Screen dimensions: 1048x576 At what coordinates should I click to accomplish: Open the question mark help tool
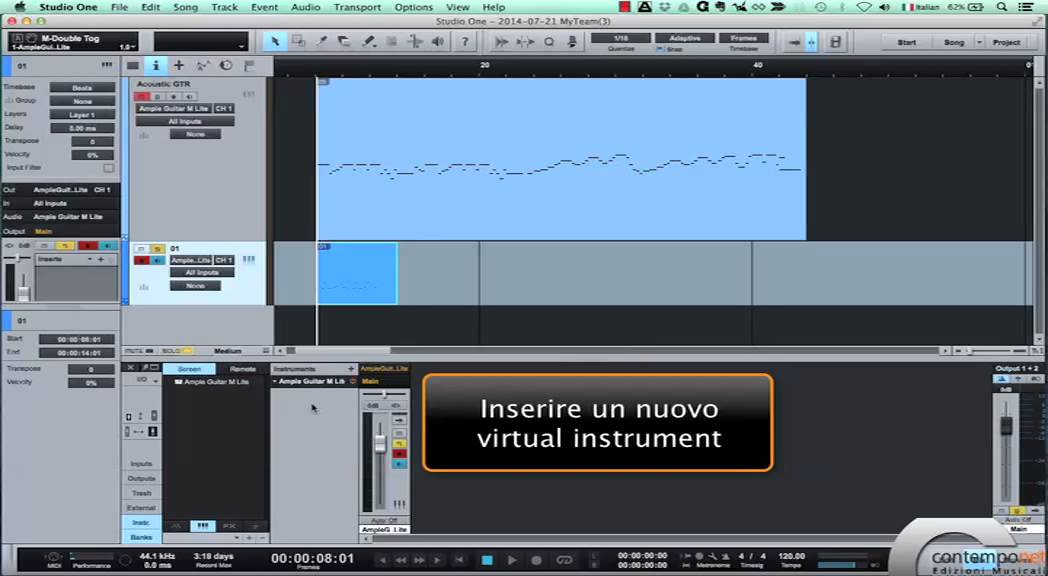click(465, 41)
